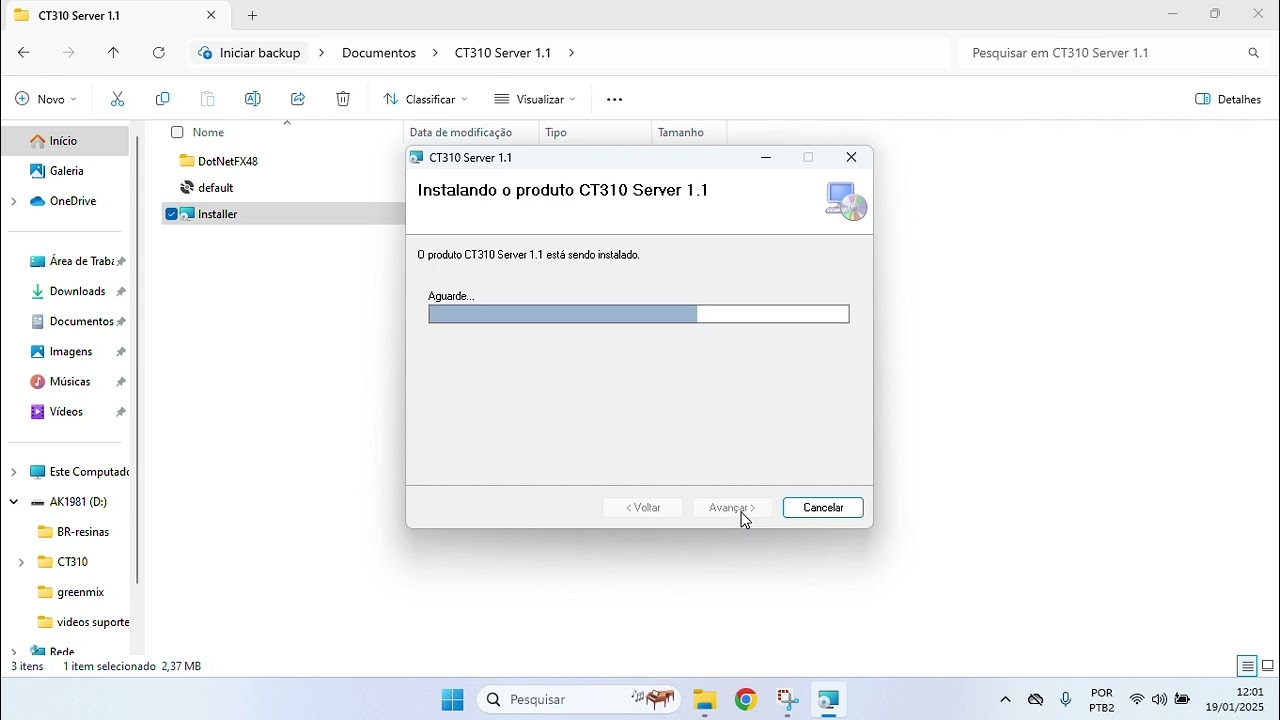The height and width of the screenshot is (720, 1280).
Task: Close the CT310 Server 1.1 Explorer tab
Action: [x=211, y=15]
